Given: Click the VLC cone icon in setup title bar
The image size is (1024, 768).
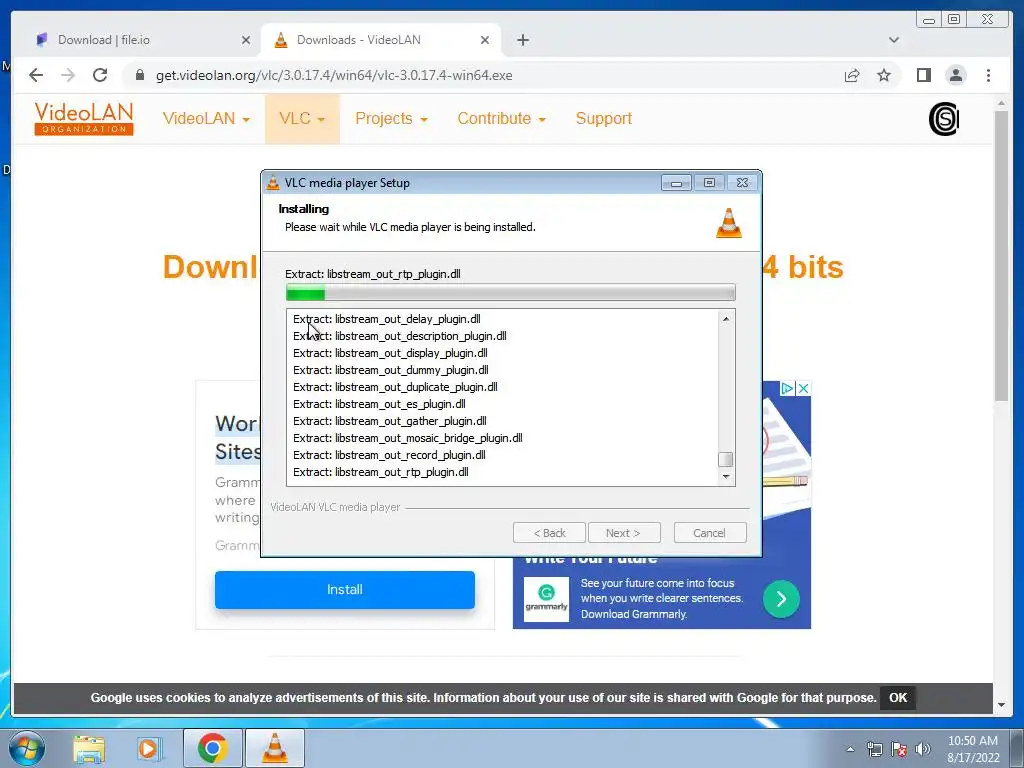Looking at the screenshot, I should 273,183.
